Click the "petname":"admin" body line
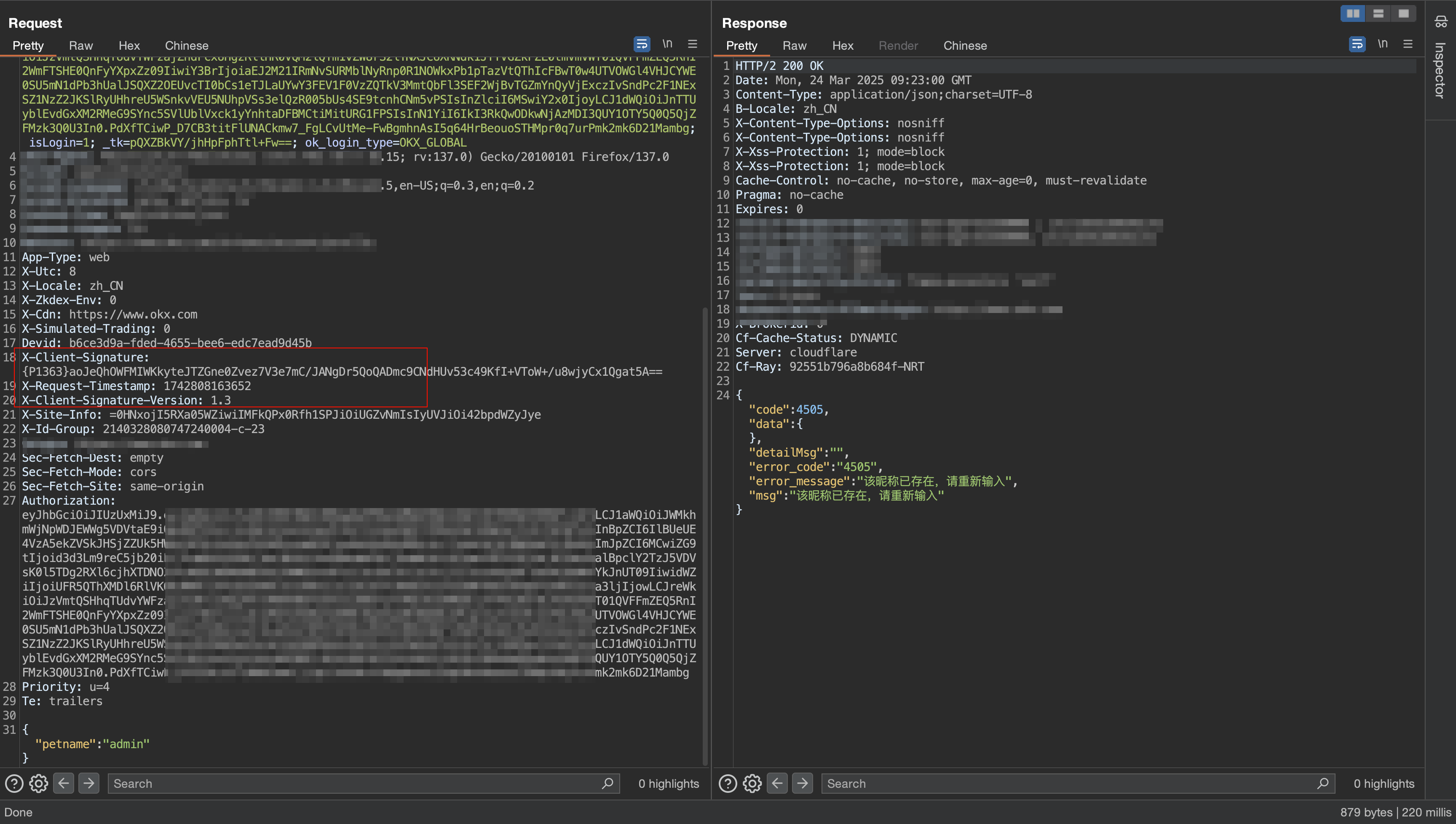The image size is (1456, 824). pyautogui.click(x=92, y=744)
